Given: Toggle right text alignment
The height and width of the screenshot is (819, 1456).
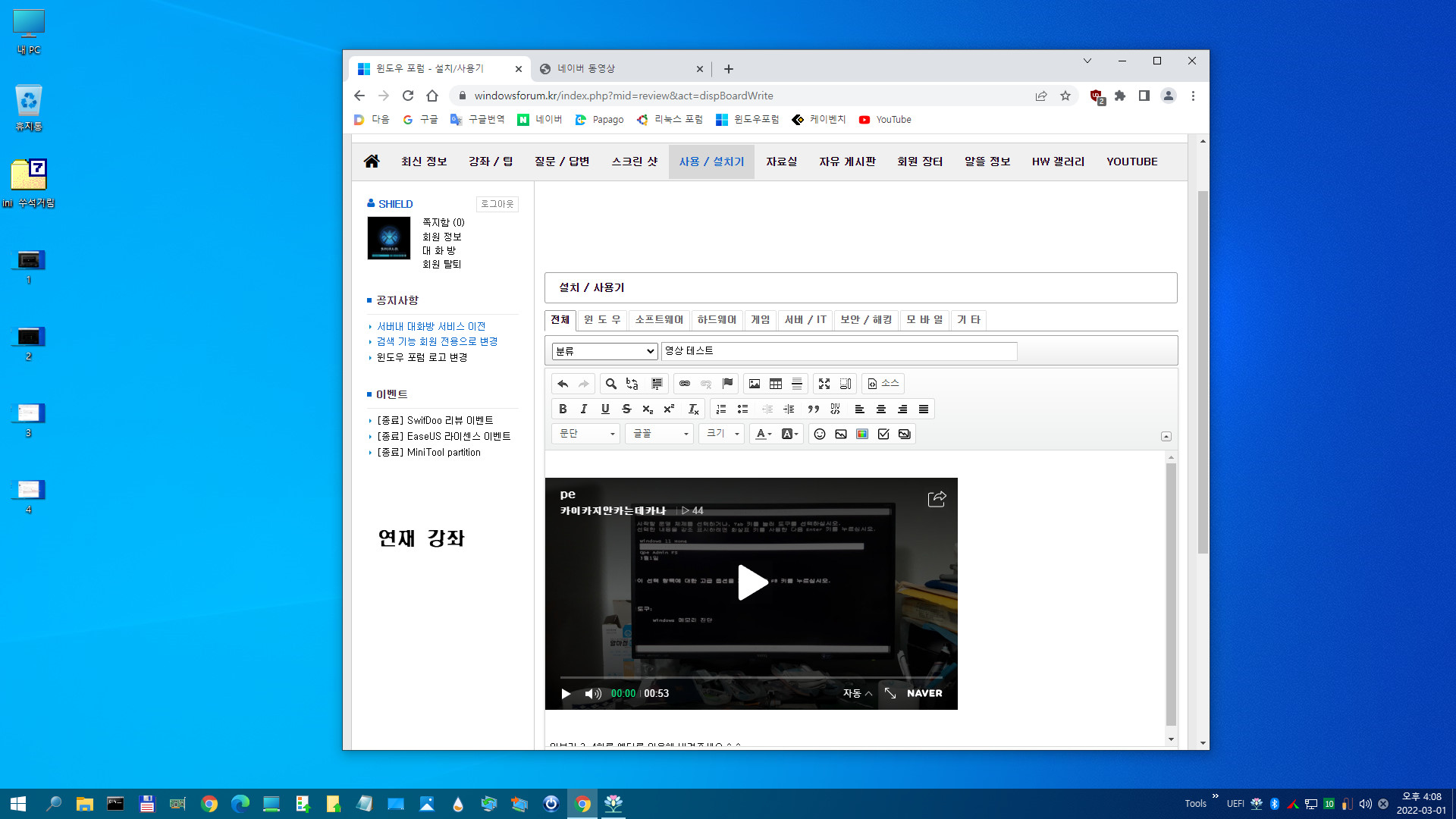Looking at the screenshot, I should [x=902, y=409].
